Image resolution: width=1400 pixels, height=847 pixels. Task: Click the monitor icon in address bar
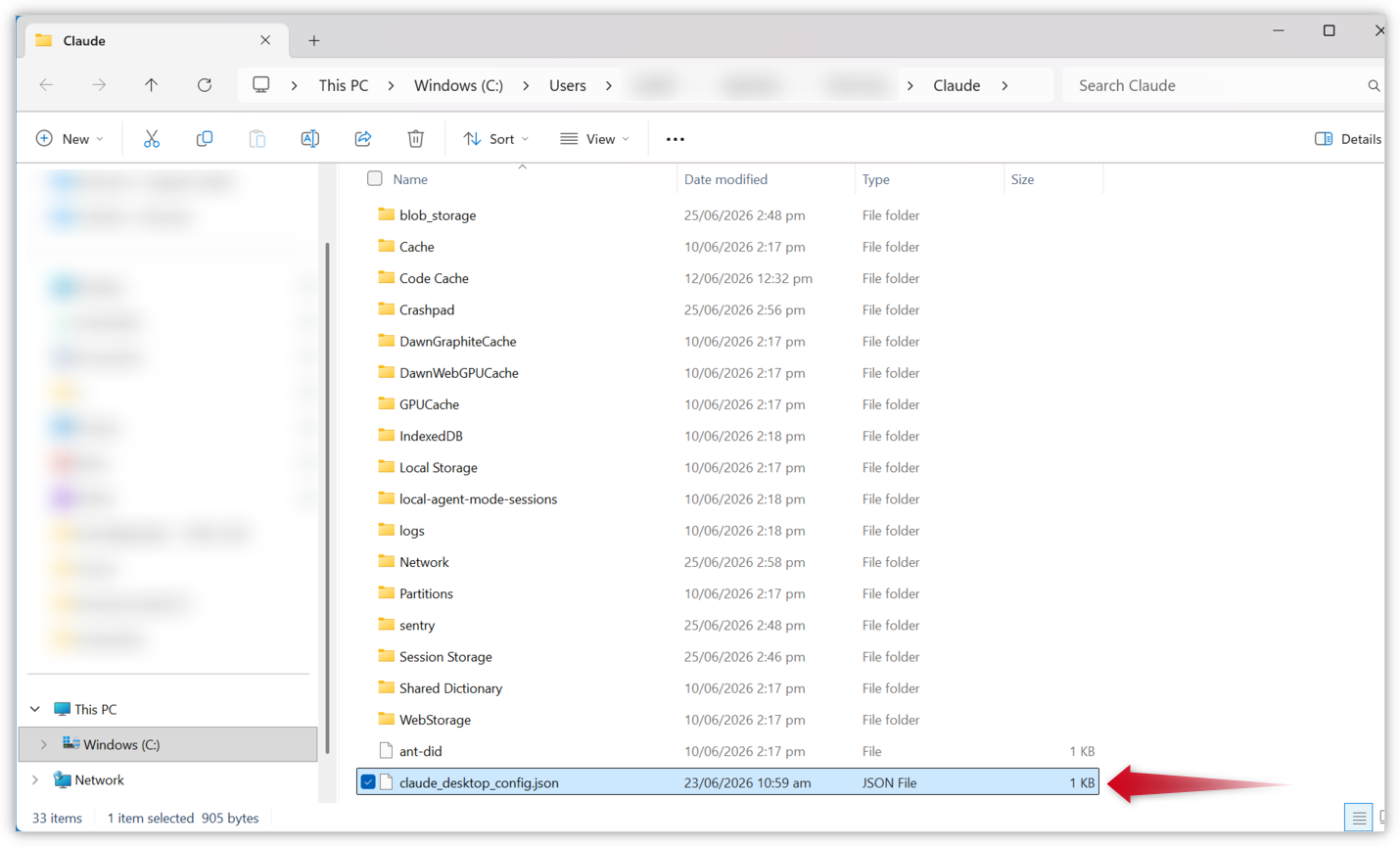tap(261, 85)
